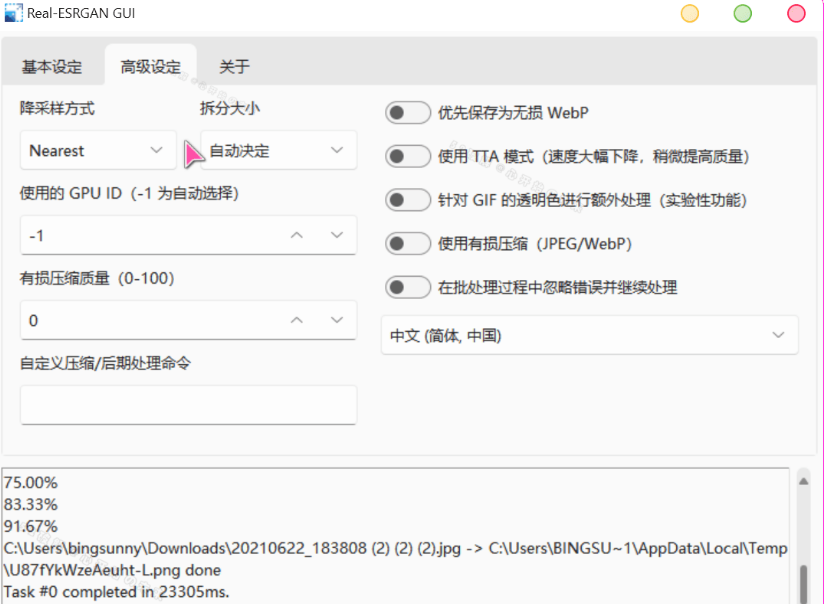Toggle ignoring errors during batch processing

(x=408, y=287)
